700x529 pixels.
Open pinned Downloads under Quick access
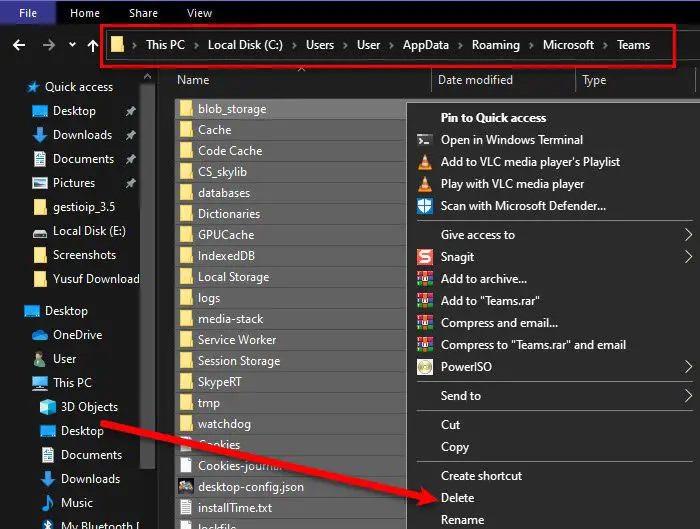82,135
